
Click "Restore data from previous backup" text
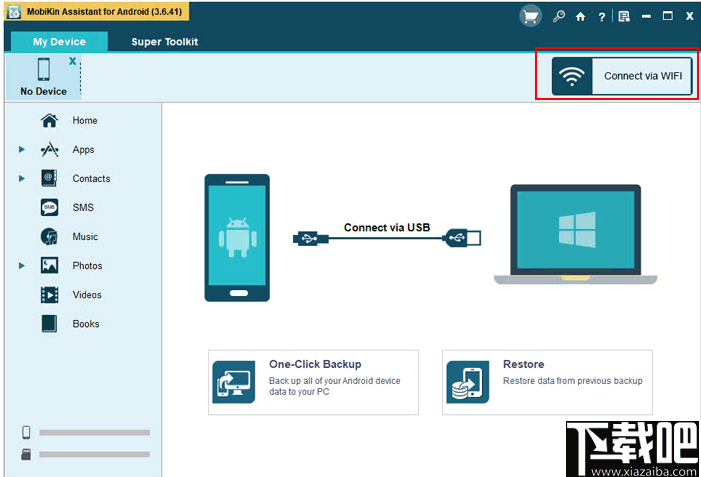[x=573, y=381]
